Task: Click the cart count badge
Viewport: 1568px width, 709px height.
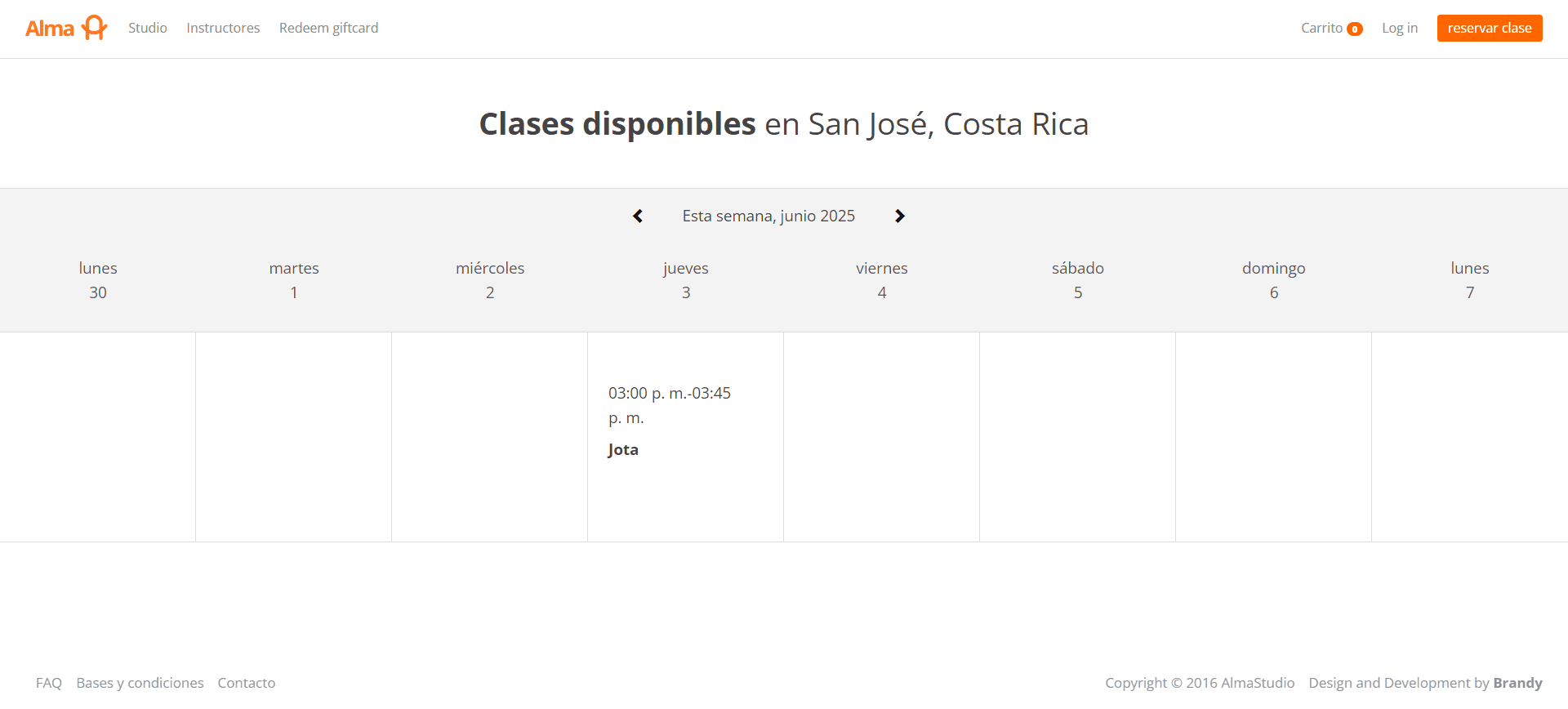Action: (x=1355, y=29)
